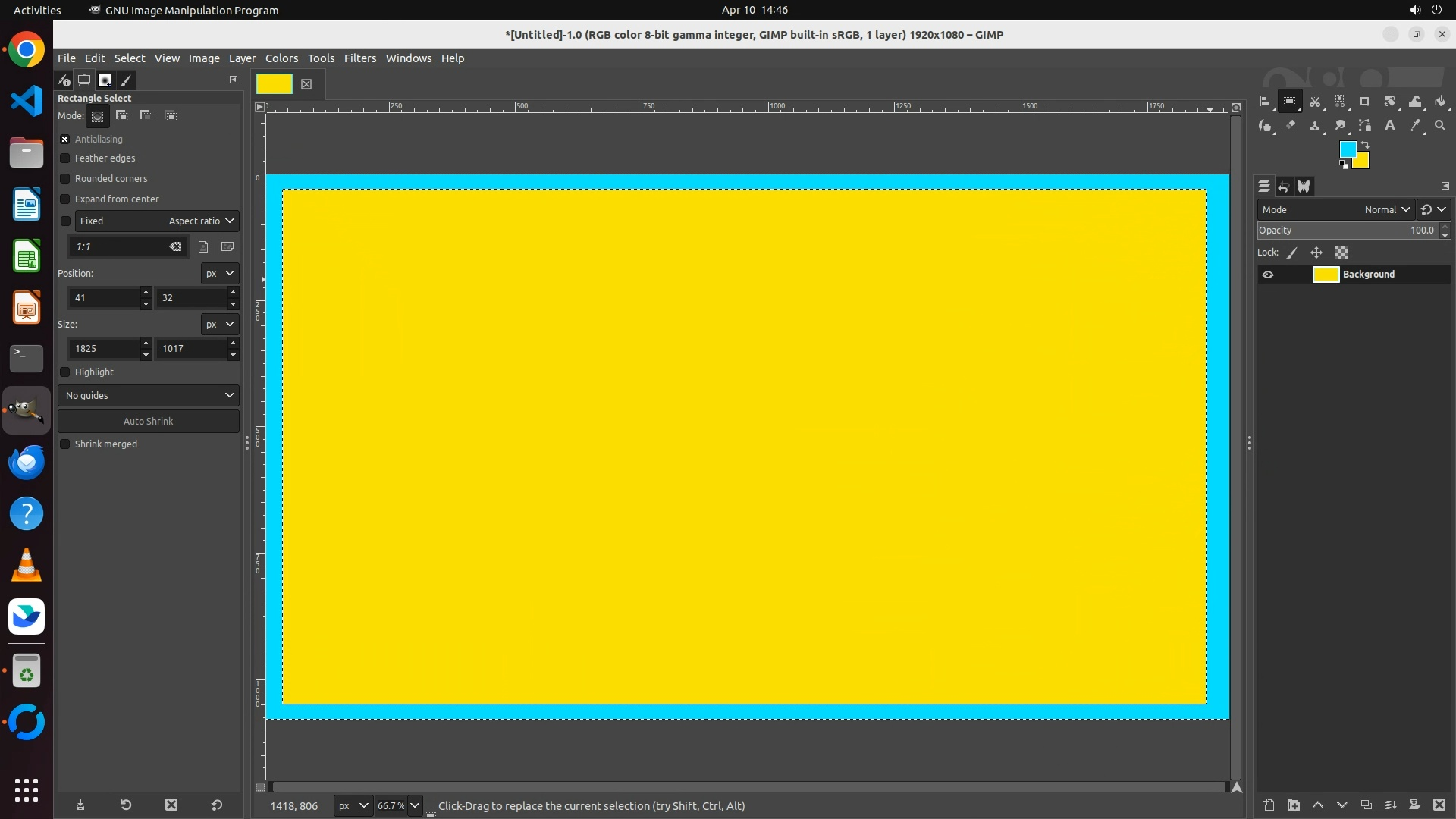Open the layer Mode Normal dropdown

1386,210
